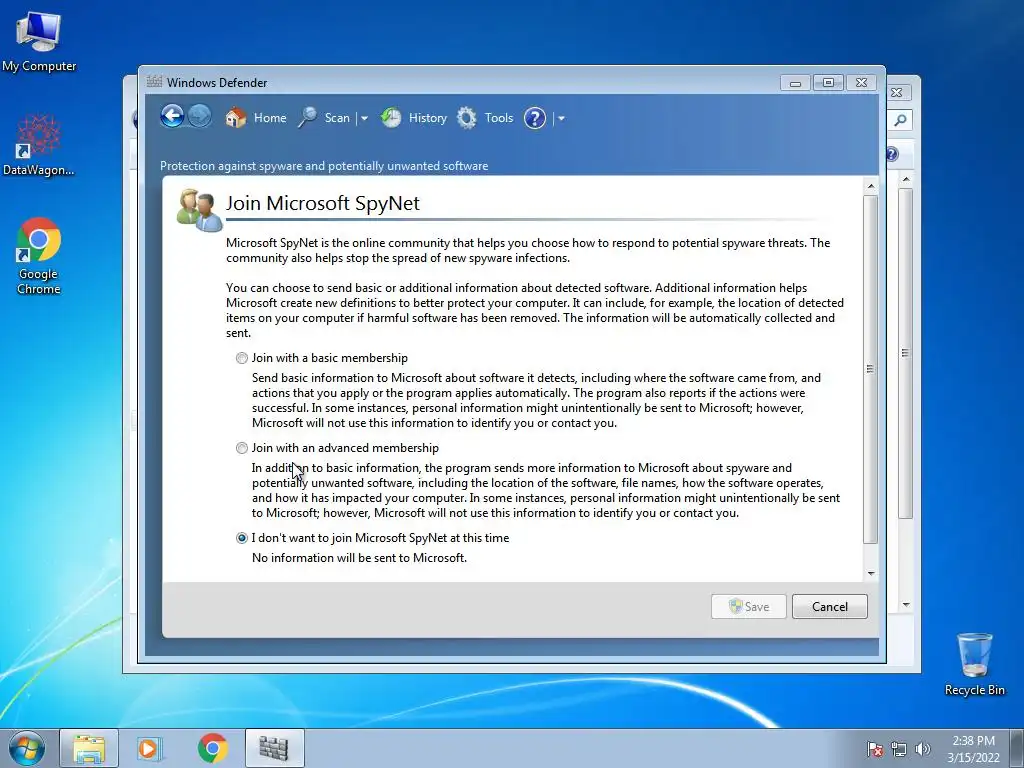The image size is (1024, 768).
Task: Click the Scan magnifying glass icon
Action: click(308, 118)
